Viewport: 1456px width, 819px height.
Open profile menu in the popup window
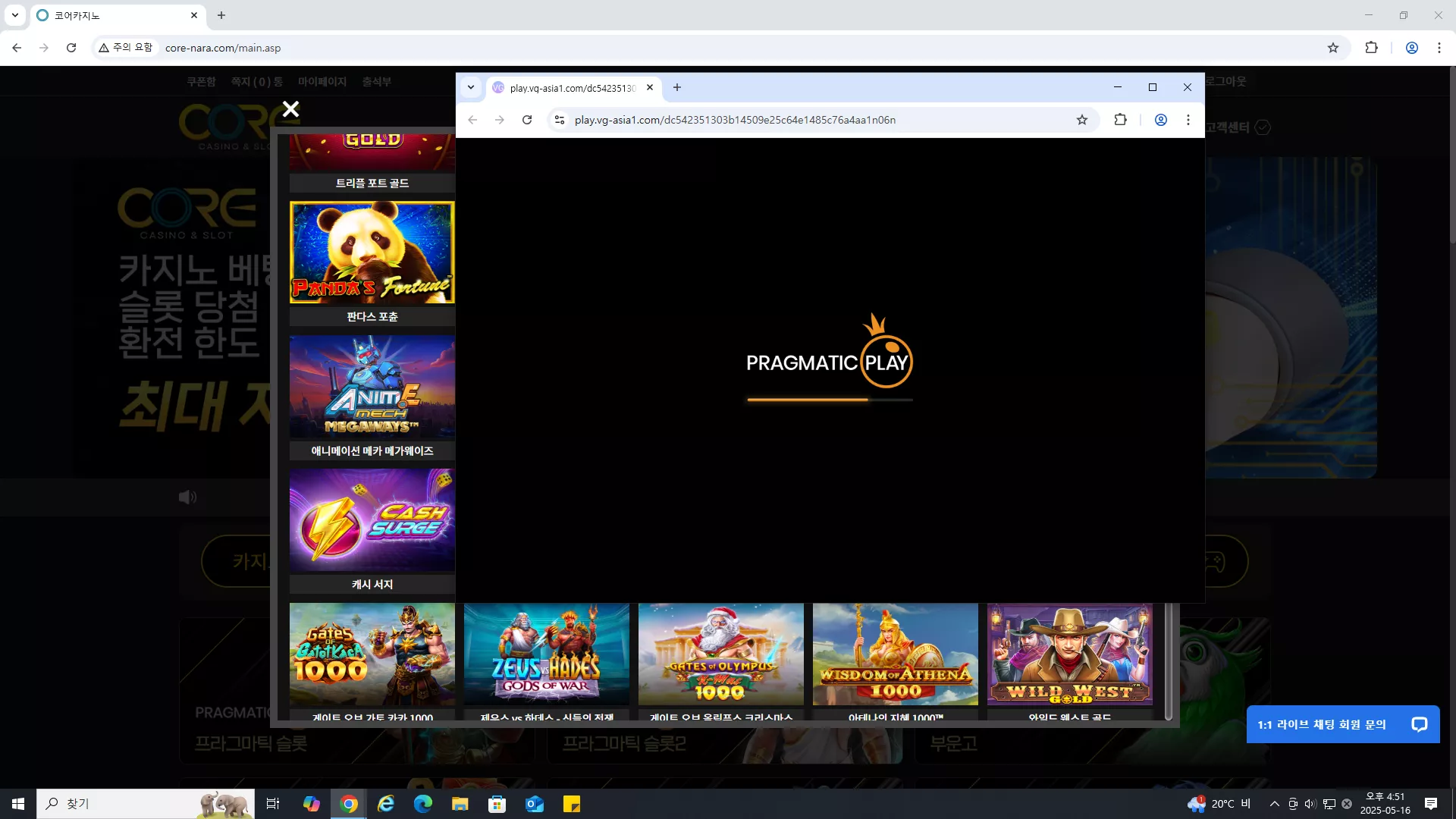[x=1161, y=120]
